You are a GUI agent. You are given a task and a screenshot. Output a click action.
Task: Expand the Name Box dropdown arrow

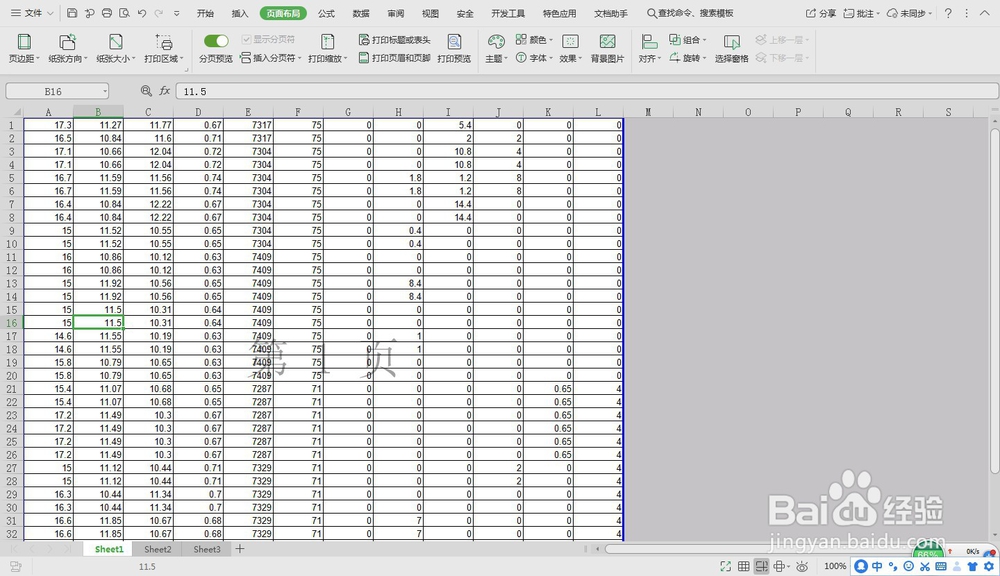[105, 91]
